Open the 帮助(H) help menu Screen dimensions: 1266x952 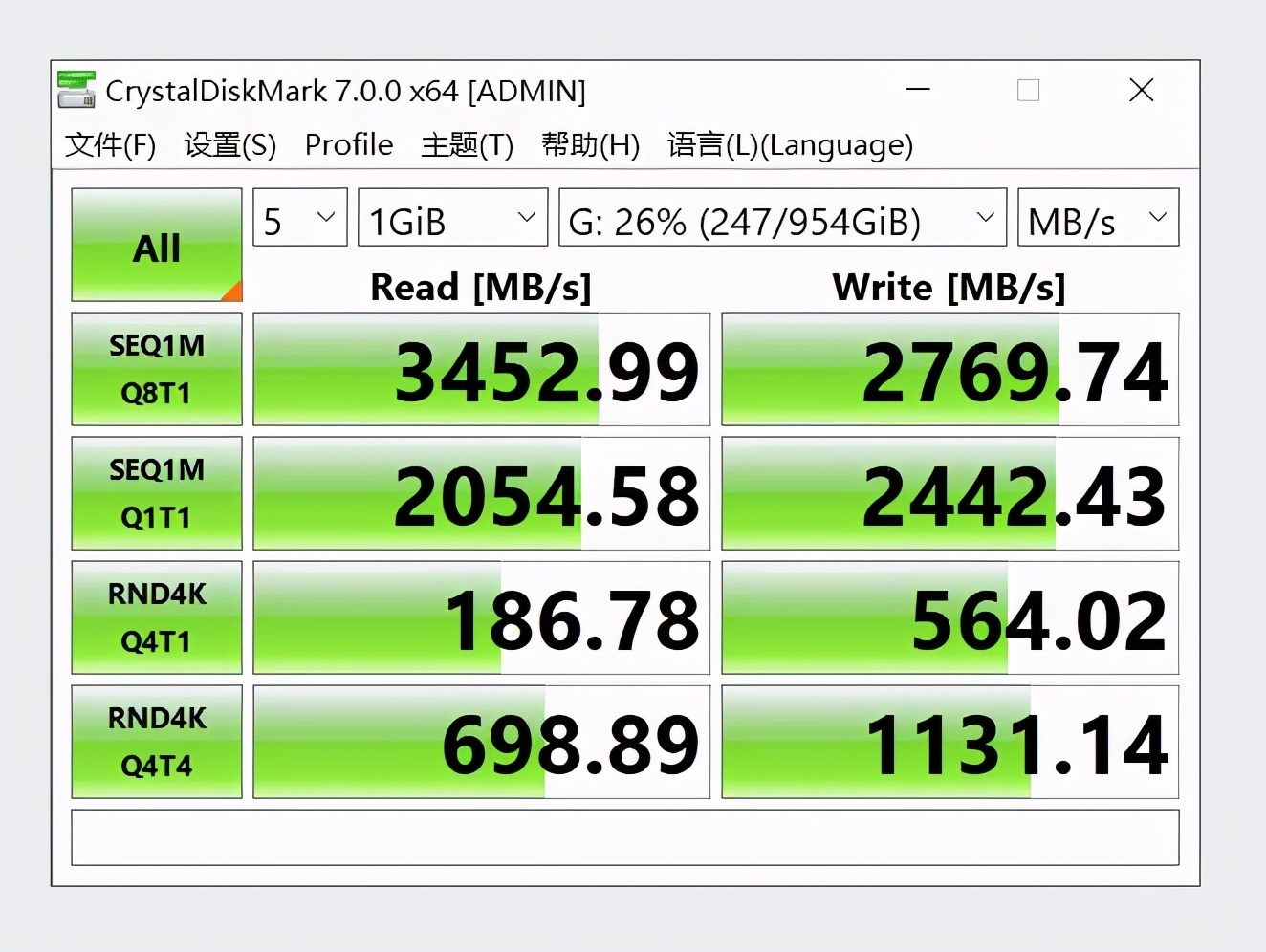click(x=590, y=145)
